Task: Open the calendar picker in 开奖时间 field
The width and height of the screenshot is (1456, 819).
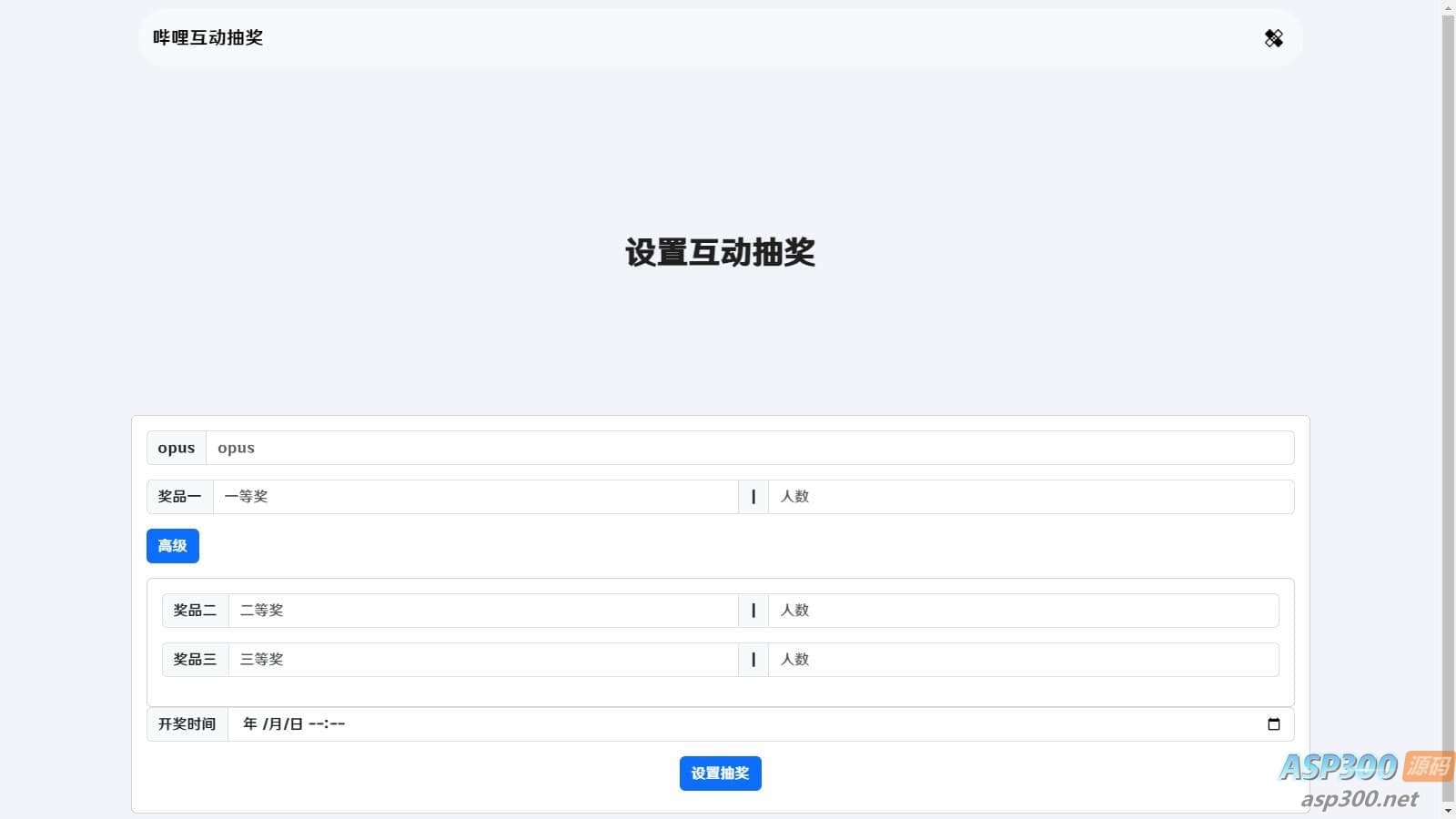Action: click(1273, 724)
